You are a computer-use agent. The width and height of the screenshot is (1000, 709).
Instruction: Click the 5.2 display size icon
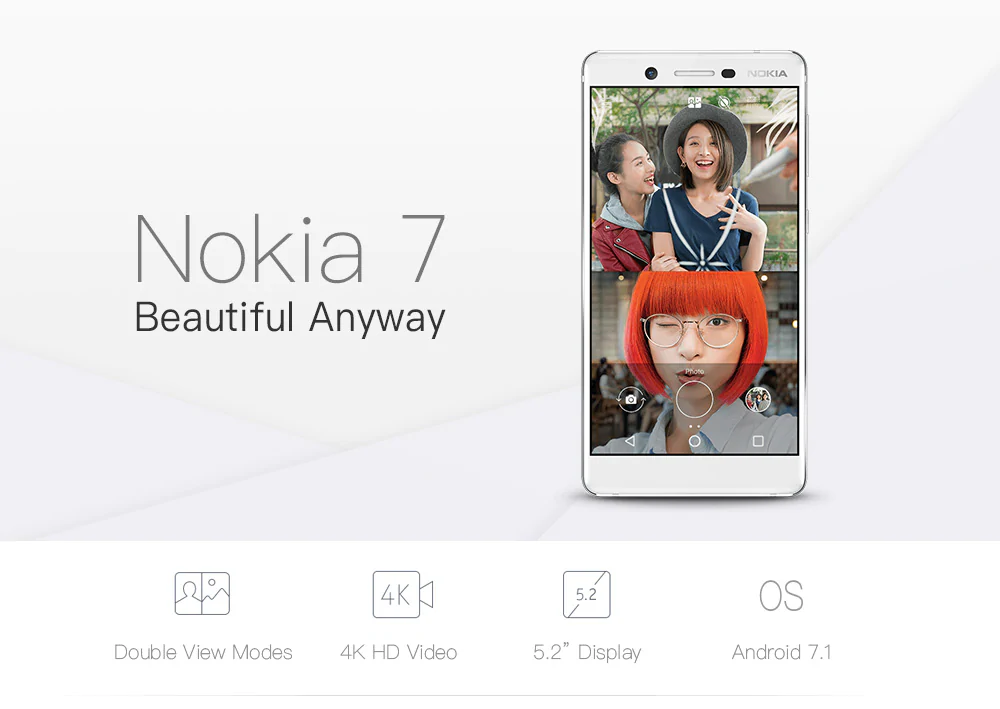pos(587,594)
